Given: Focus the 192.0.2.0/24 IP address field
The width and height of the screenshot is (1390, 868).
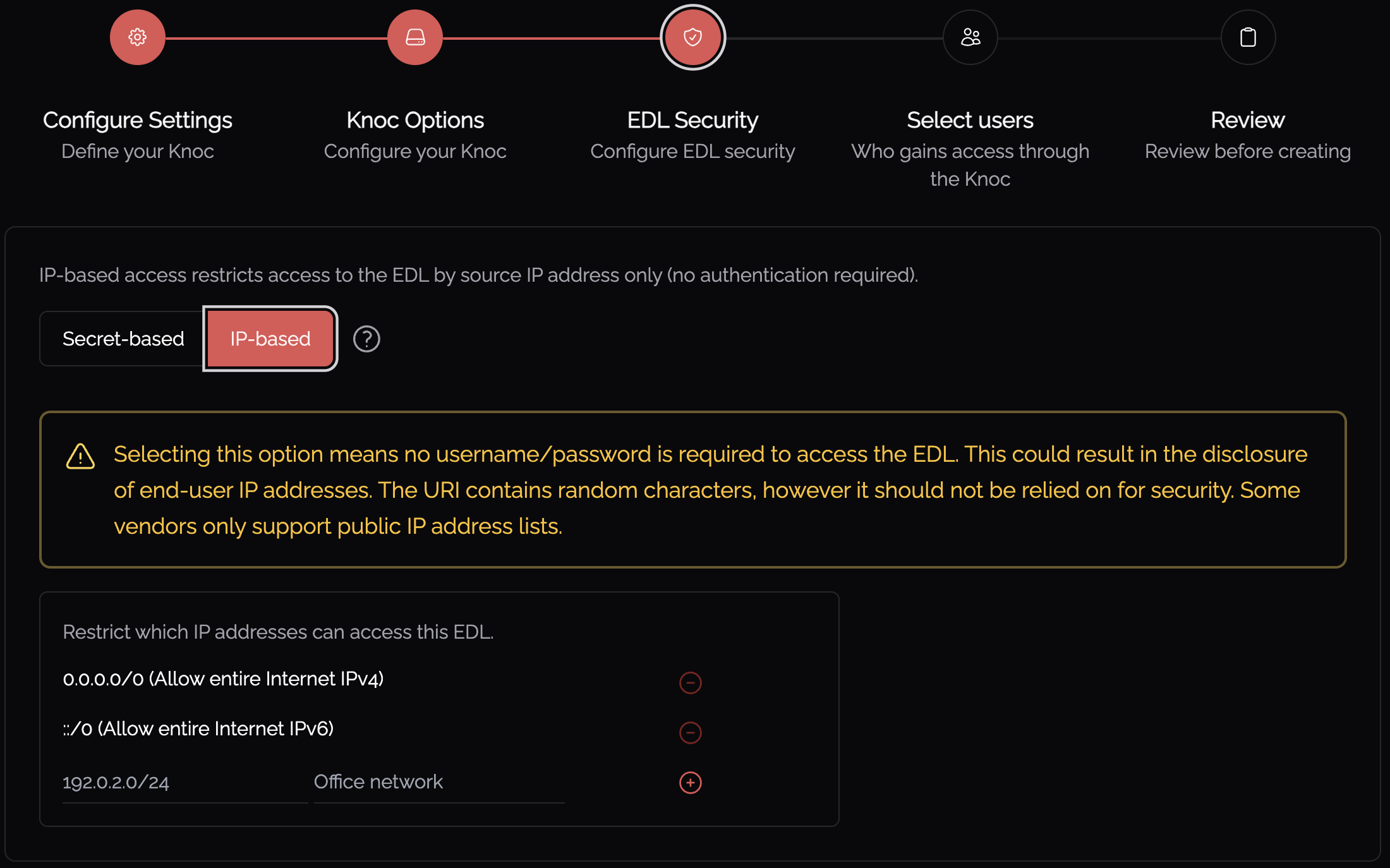Looking at the screenshot, I should [183, 783].
